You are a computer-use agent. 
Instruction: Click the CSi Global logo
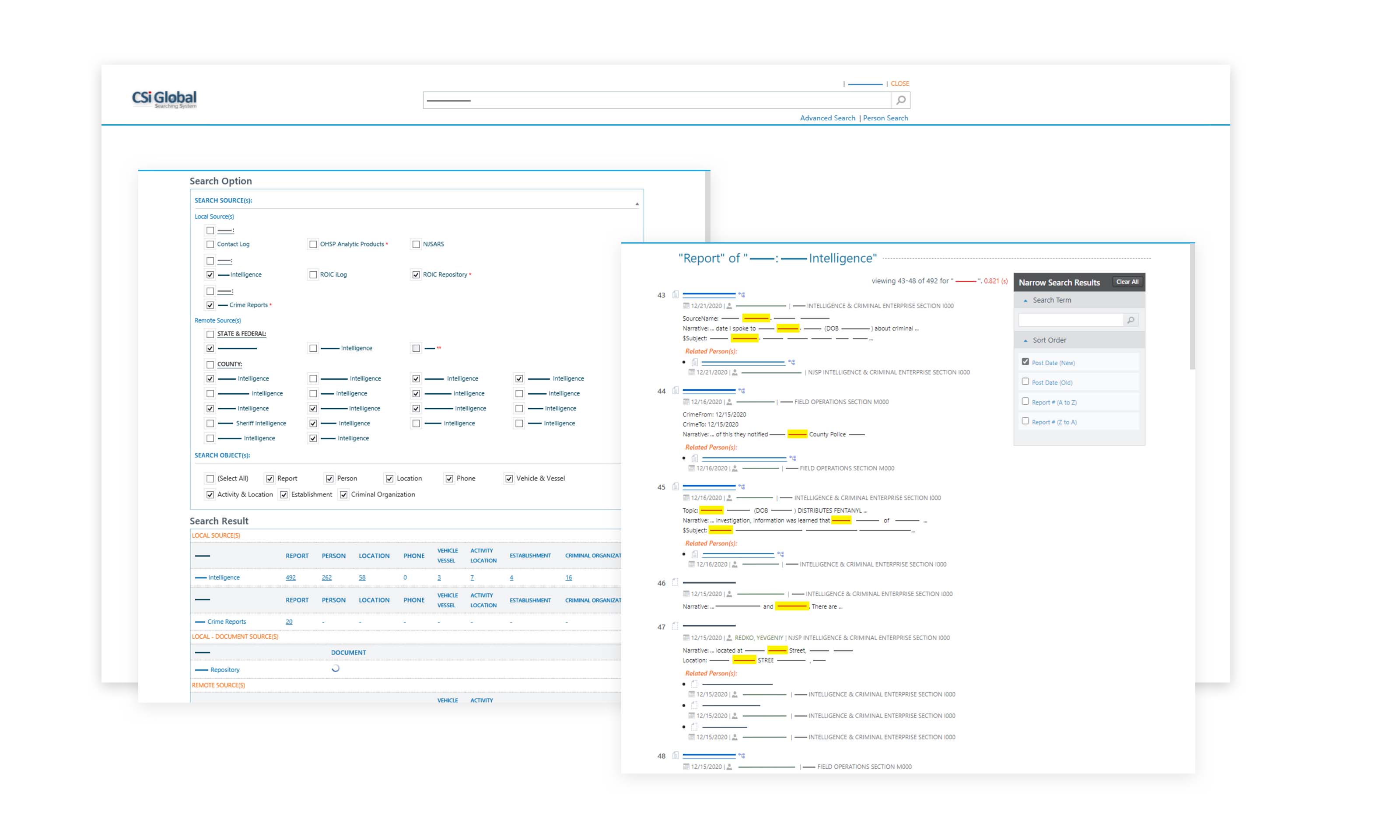[164, 100]
